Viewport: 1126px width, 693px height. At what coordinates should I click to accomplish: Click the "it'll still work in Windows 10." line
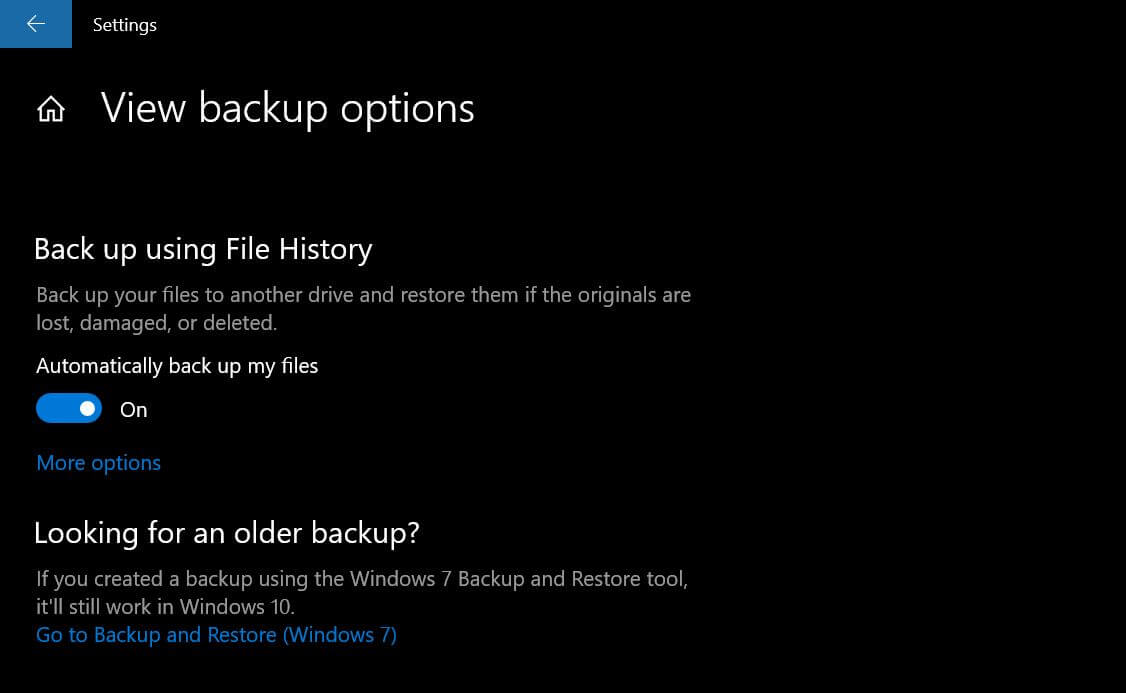coord(165,607)
